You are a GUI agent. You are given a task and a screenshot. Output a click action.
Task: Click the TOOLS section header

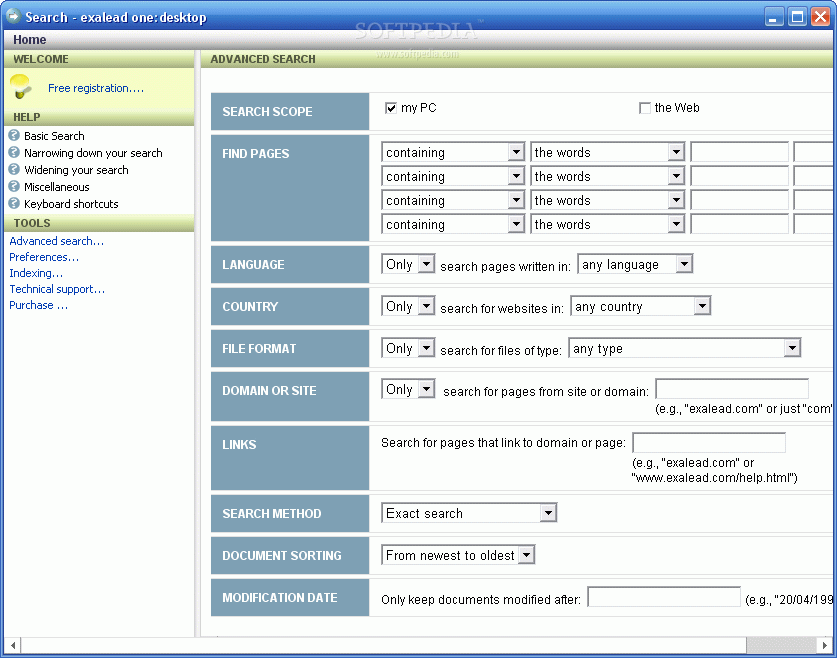click(99, 223)
